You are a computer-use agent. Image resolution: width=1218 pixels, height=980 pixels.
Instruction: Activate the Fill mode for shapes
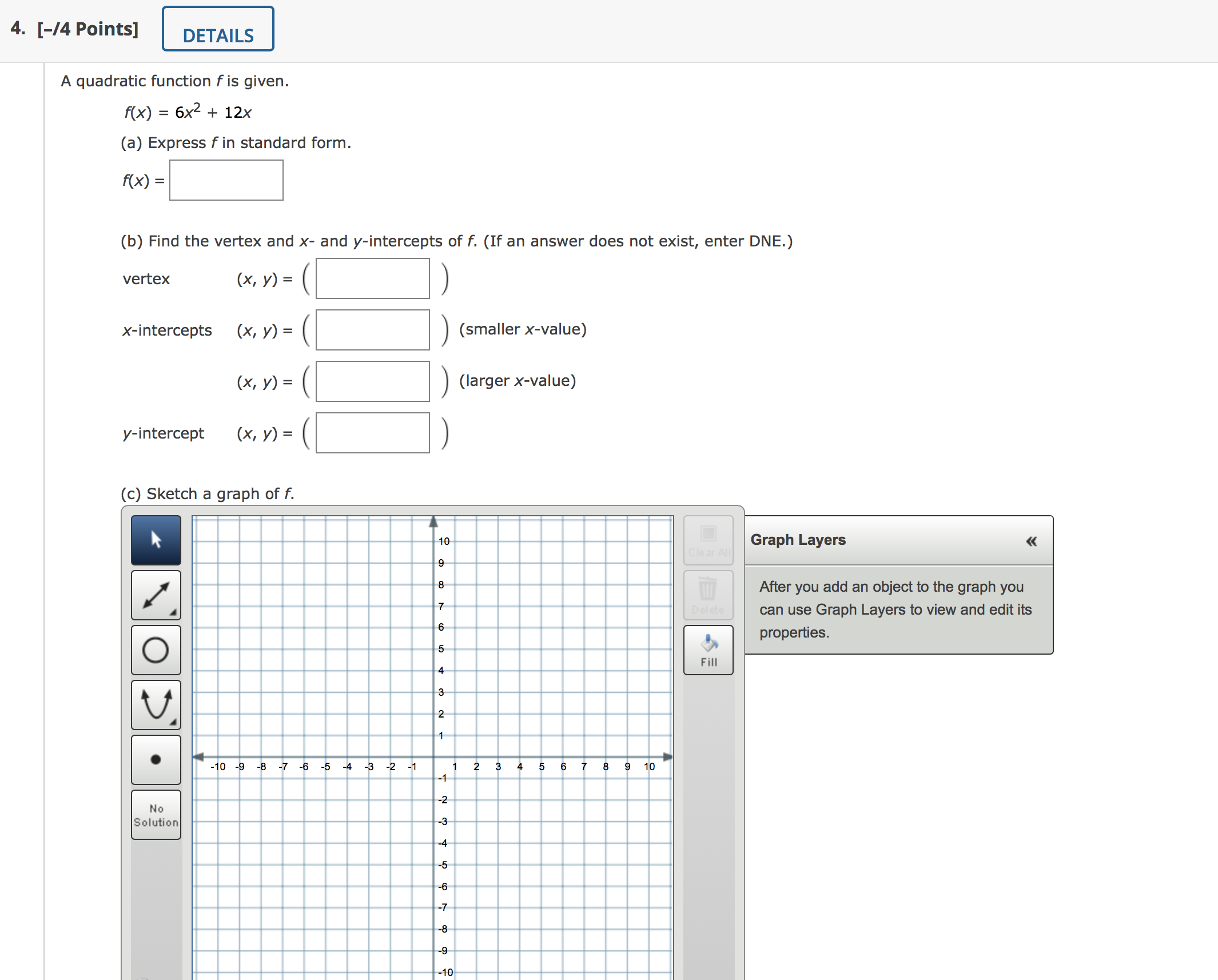(x=708, y=649)
